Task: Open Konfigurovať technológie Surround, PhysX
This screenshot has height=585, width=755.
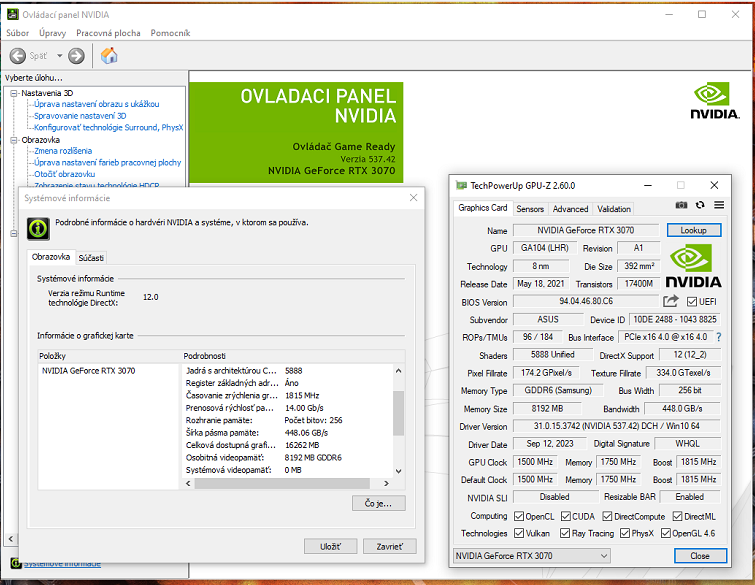Action: (x=109, y=127)
